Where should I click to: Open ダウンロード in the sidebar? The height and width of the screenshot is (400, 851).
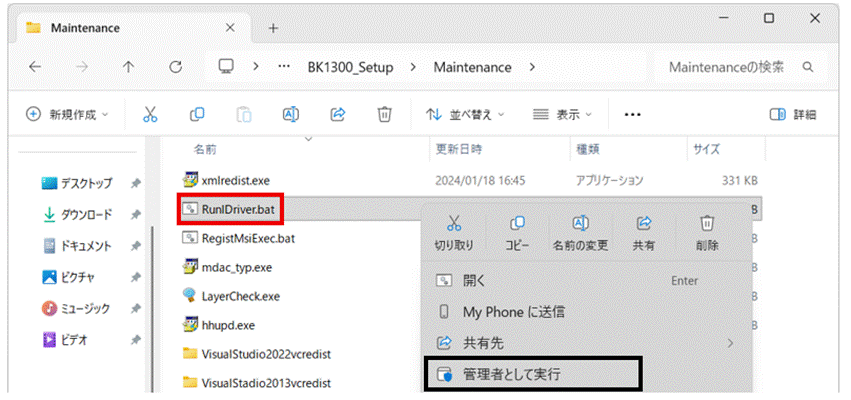(77, 215)
